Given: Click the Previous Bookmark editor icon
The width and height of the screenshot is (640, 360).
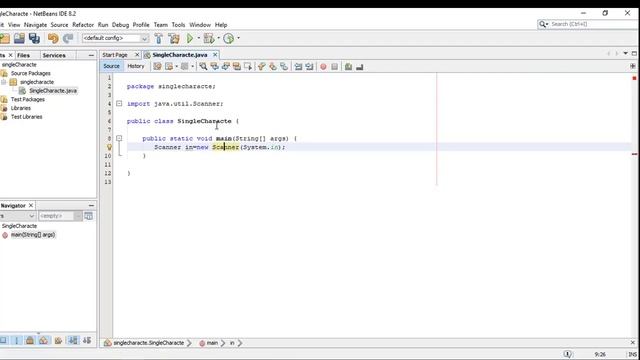Looking at the screenshot, I should click(x=262, y=67).
